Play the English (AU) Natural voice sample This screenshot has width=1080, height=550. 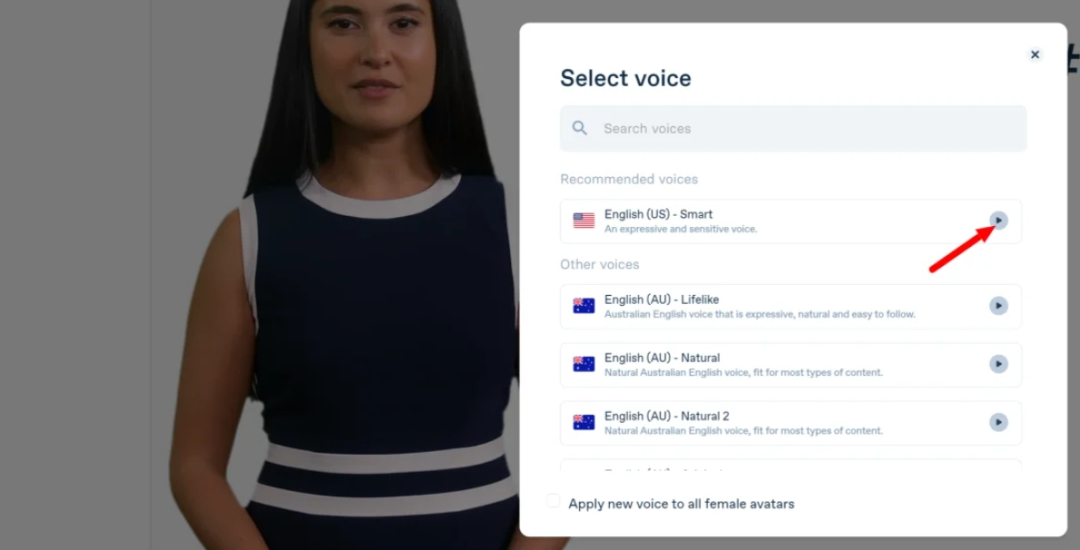tap(998, 364)
